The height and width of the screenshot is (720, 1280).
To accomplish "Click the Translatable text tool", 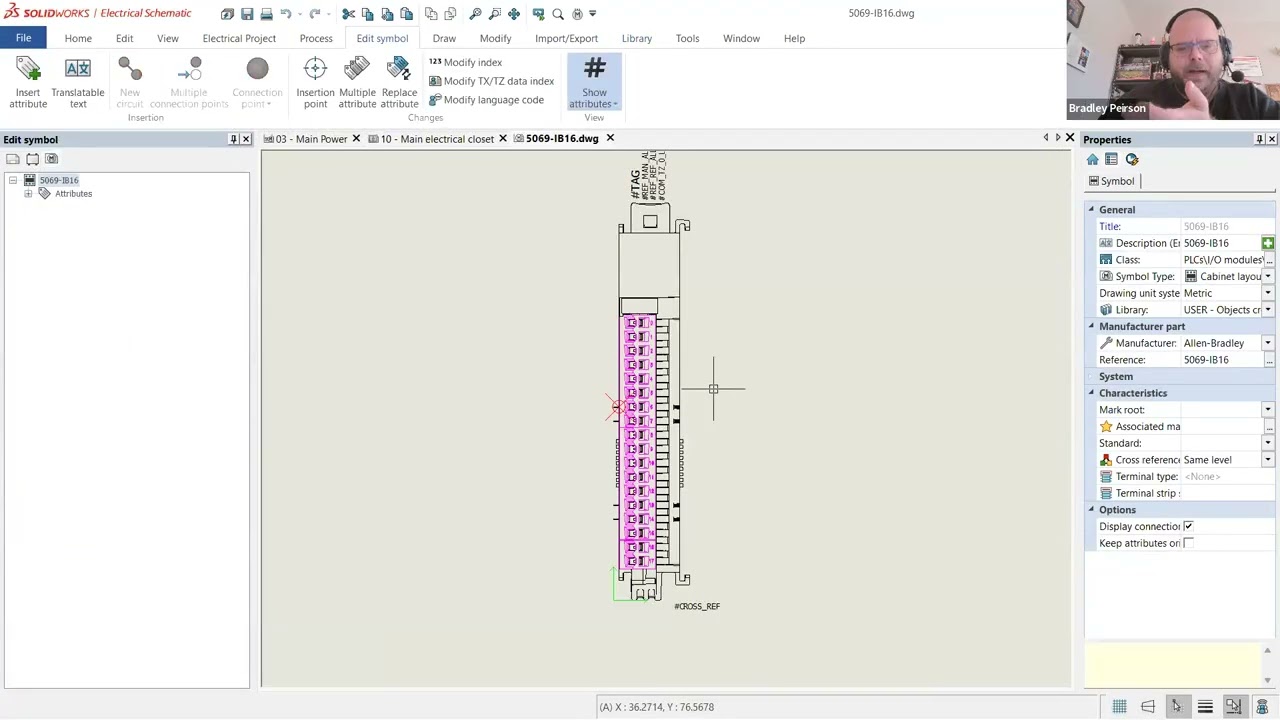I will tap(78, 82).
